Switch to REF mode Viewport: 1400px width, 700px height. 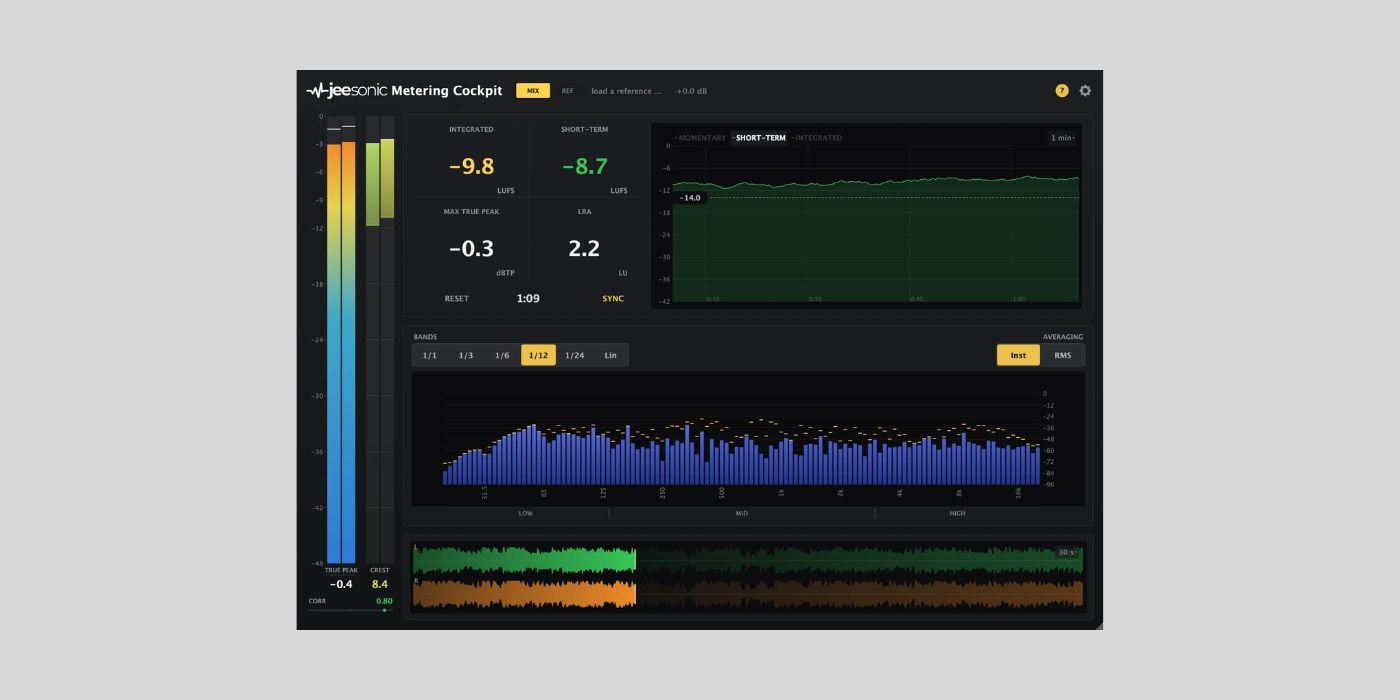pos(567,91)
